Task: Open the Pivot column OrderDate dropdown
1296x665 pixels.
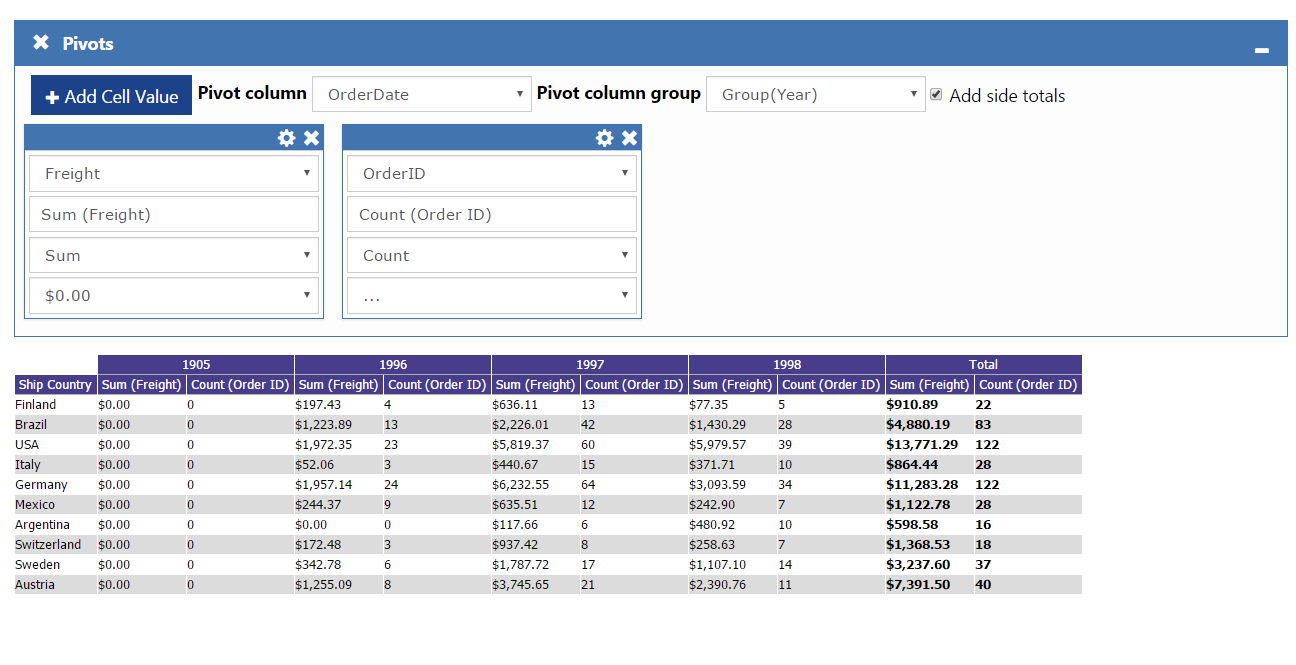Action: pos(422,94)
